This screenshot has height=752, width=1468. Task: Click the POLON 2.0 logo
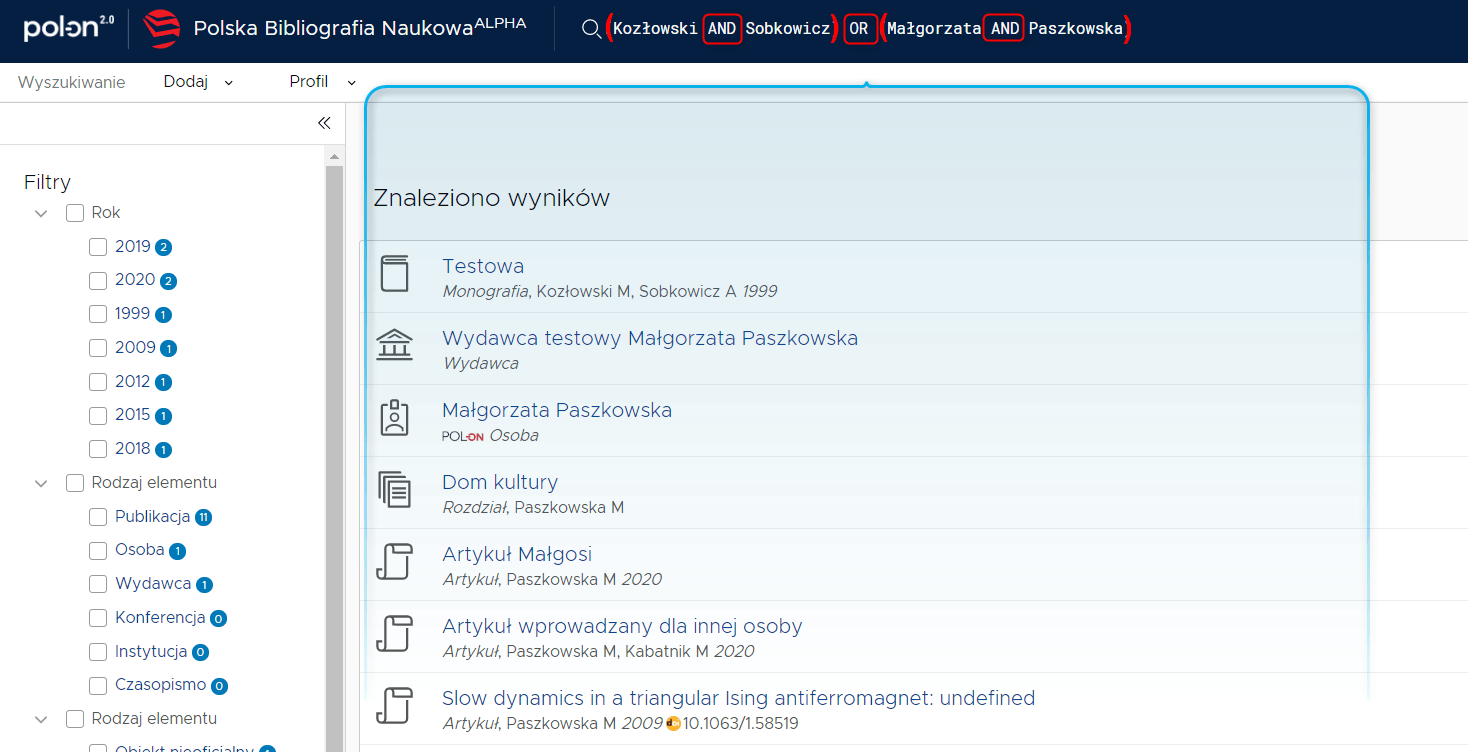click(x=62, y=28)
